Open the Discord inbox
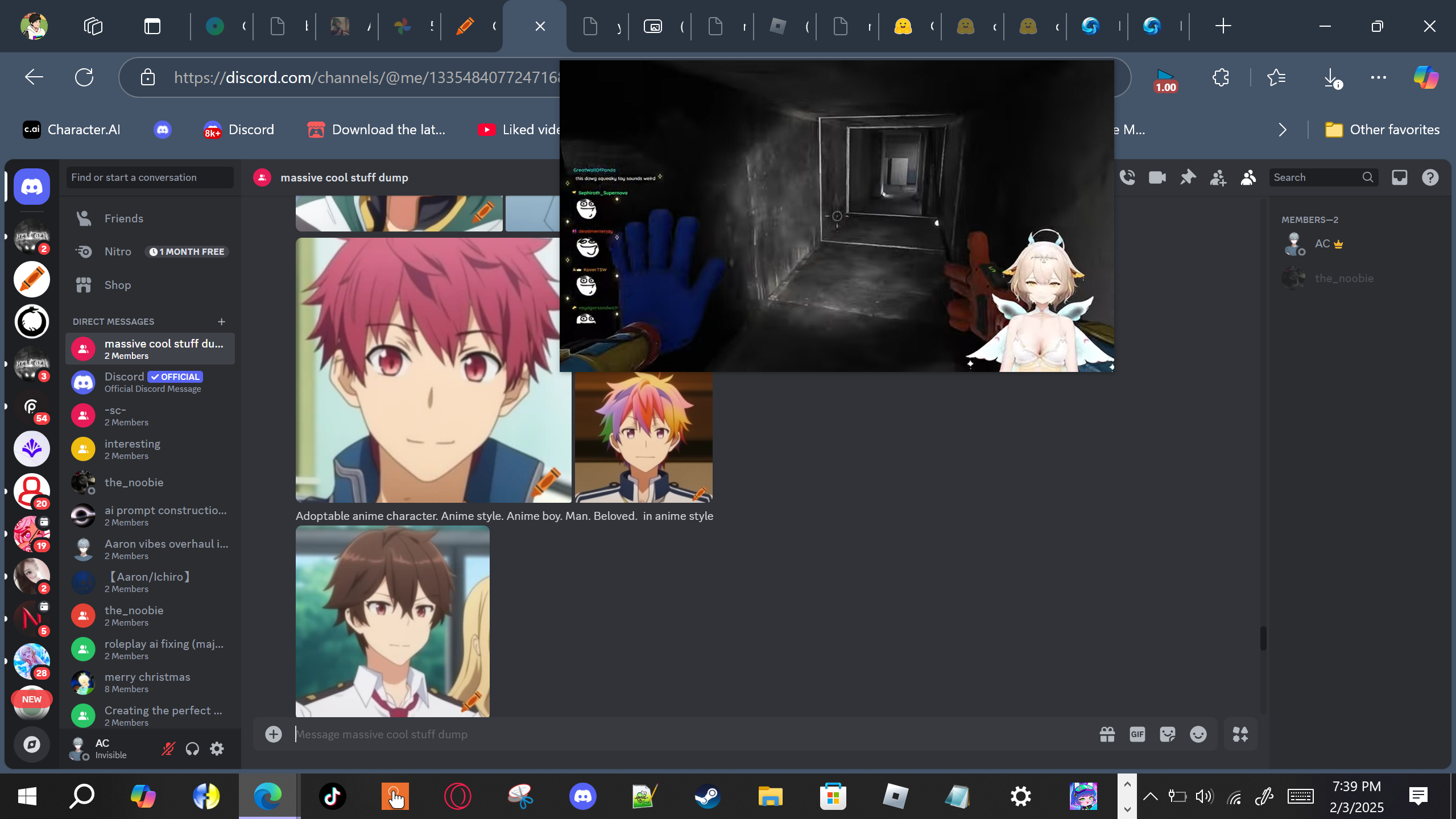1456x819 pixels. click(1400, 177)
